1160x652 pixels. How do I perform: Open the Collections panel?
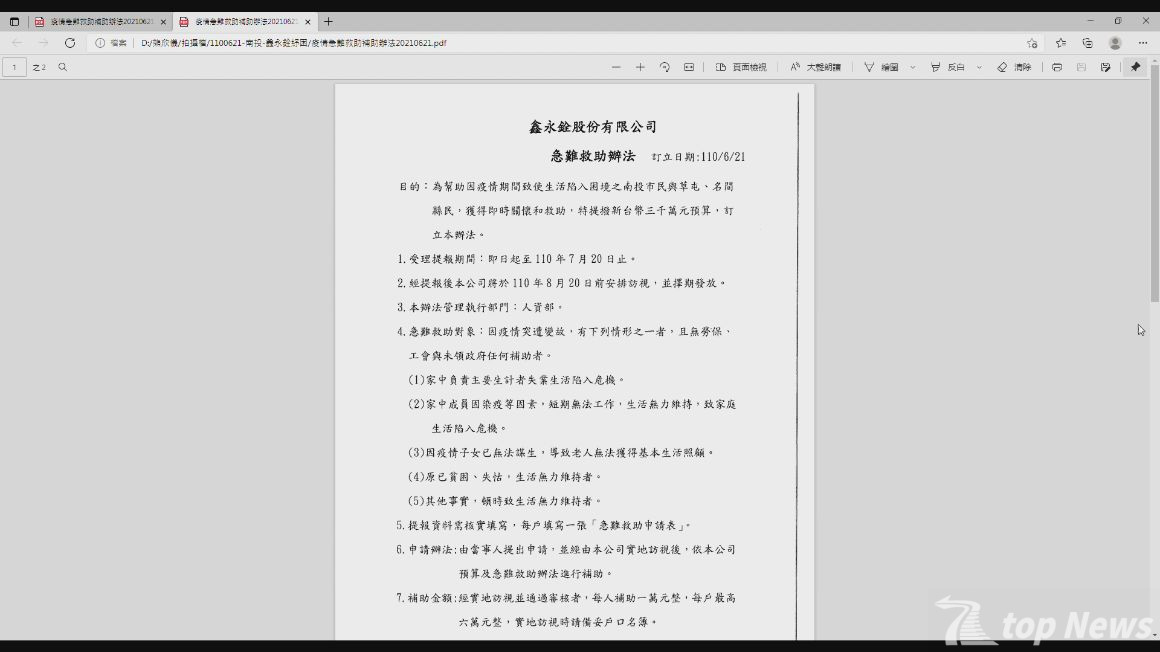(1088, 43)
